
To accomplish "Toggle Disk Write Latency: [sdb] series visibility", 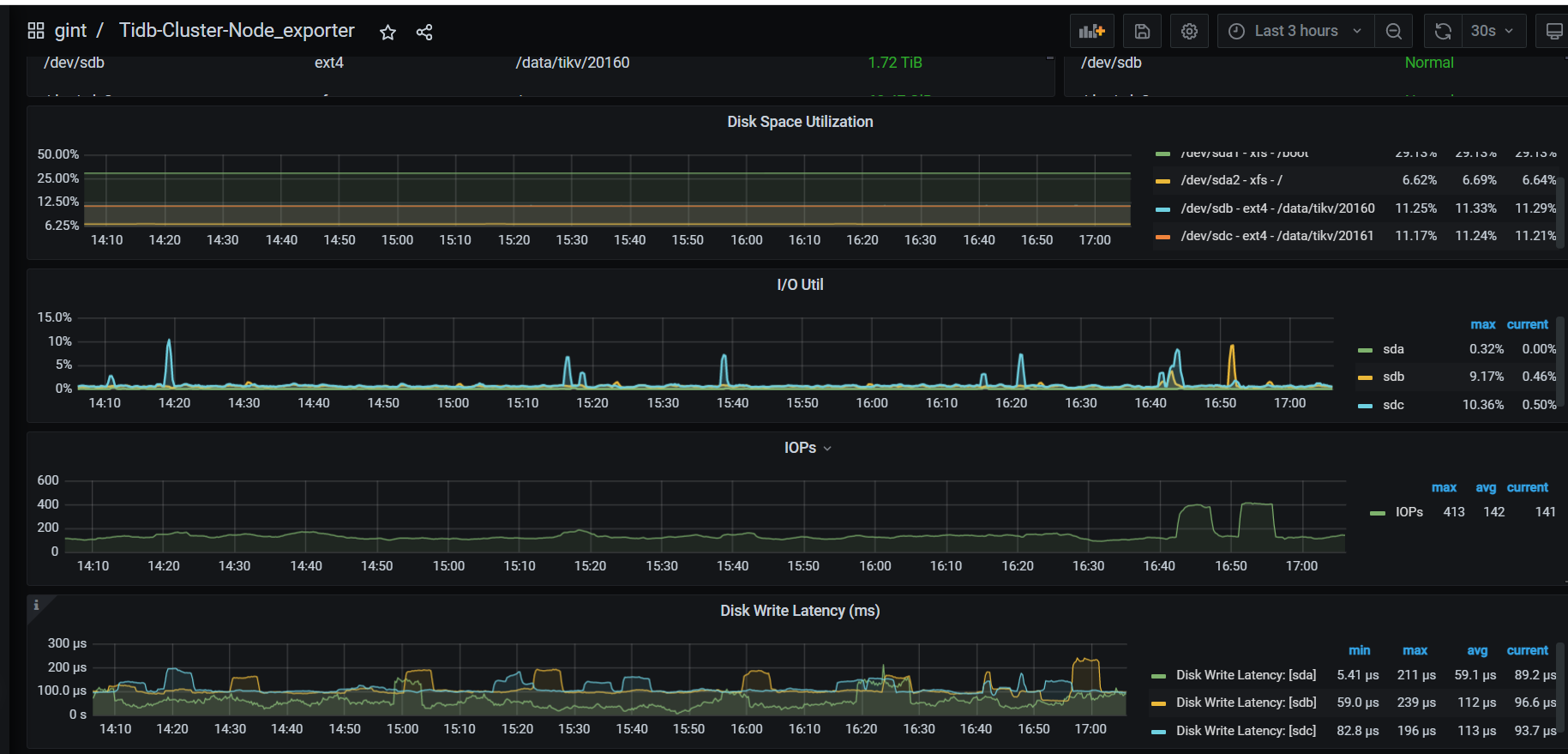I will (1245, 703).
